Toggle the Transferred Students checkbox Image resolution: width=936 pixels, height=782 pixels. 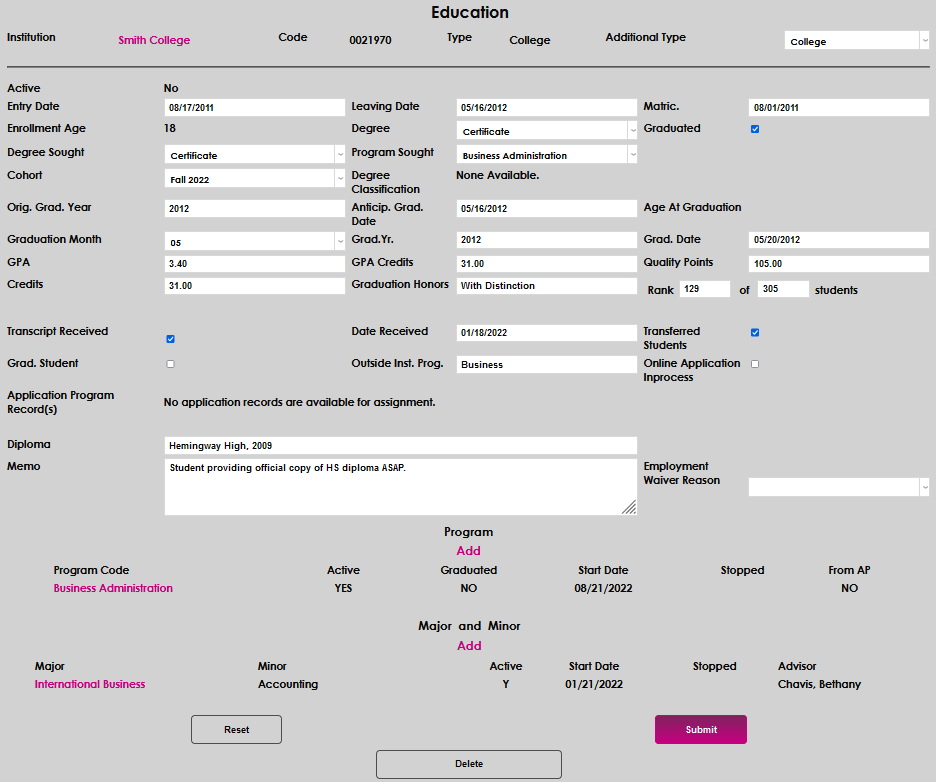pyautogui.click(x=755, y=332)
